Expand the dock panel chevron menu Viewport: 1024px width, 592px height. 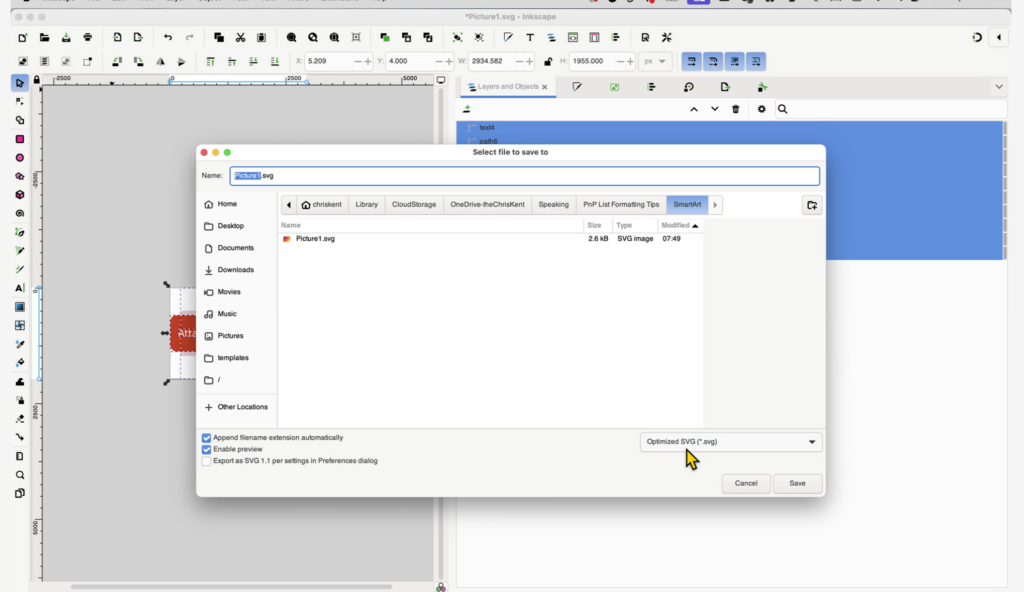click(999, 87)
